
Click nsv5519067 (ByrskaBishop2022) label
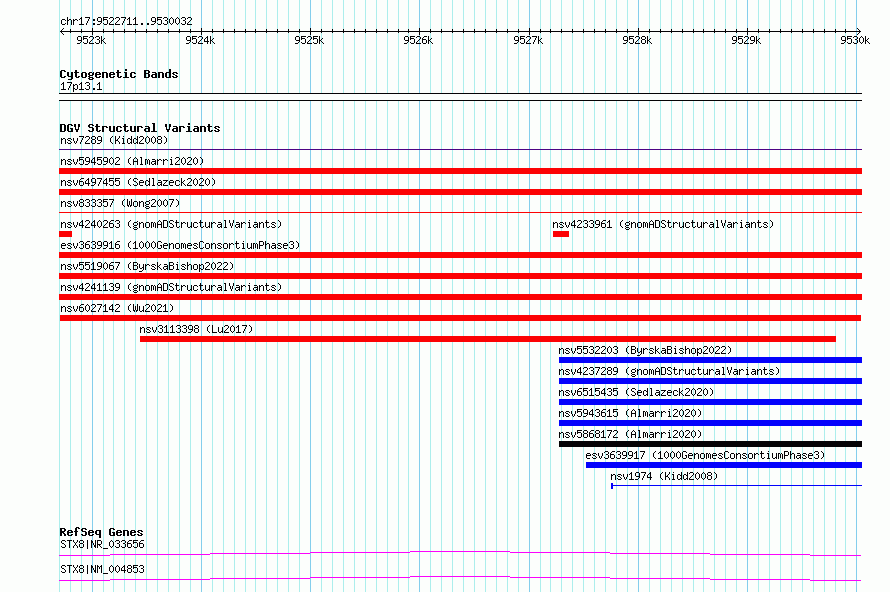[147, 266]
